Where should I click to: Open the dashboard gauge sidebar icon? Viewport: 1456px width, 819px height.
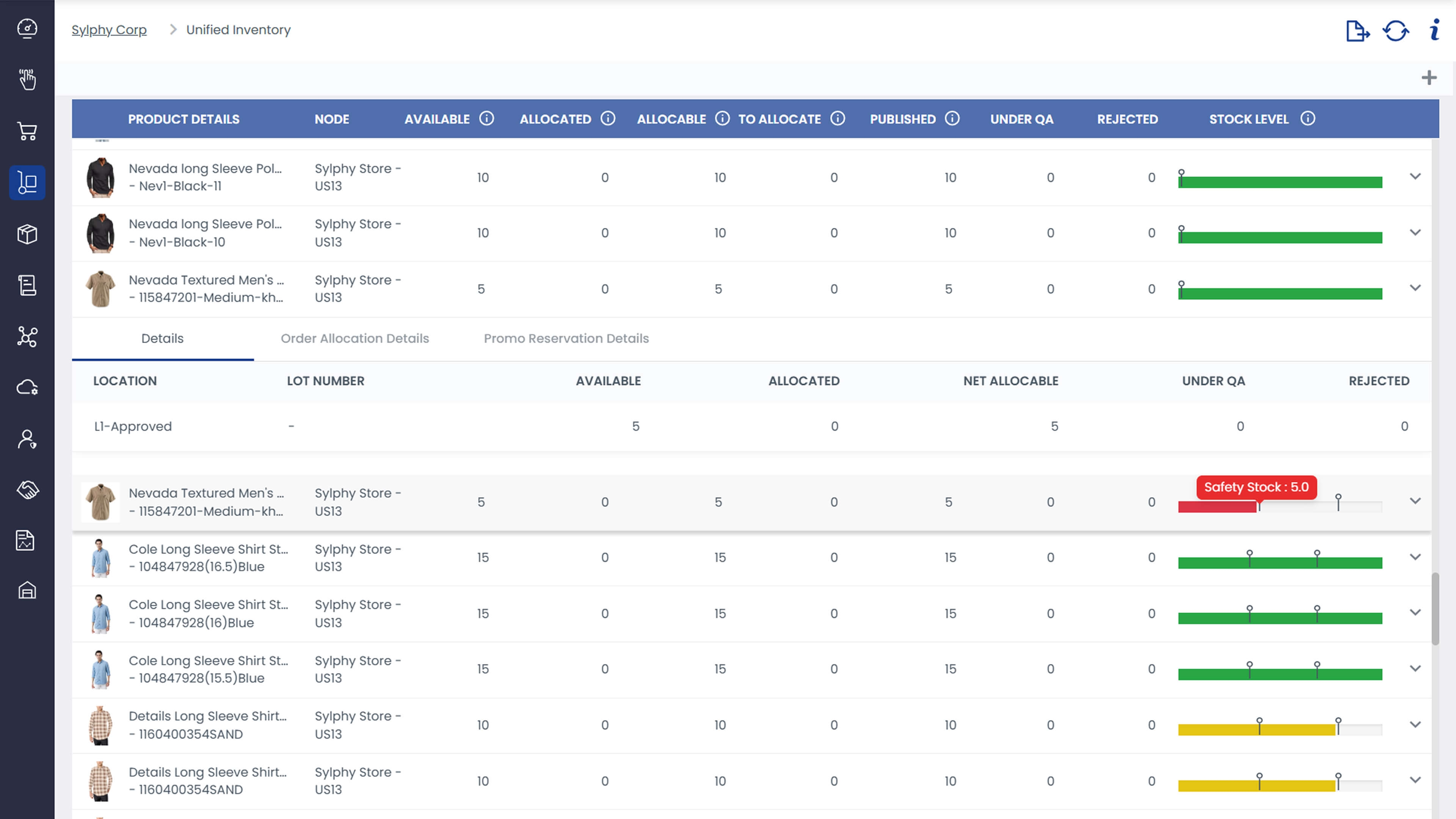point(27,28)
